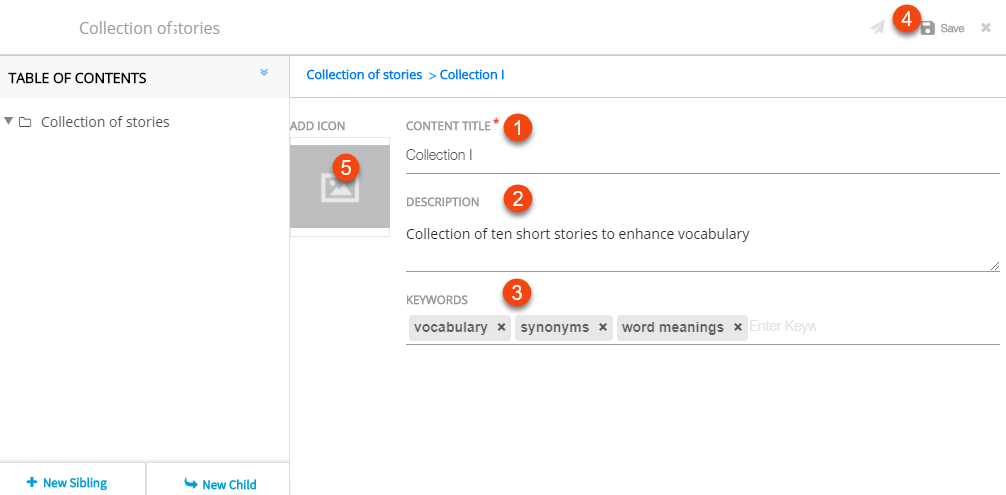Open Collection of stories breadcrumb link
The width and height of the screenshot is (1006, 495).
click(364, 75)
